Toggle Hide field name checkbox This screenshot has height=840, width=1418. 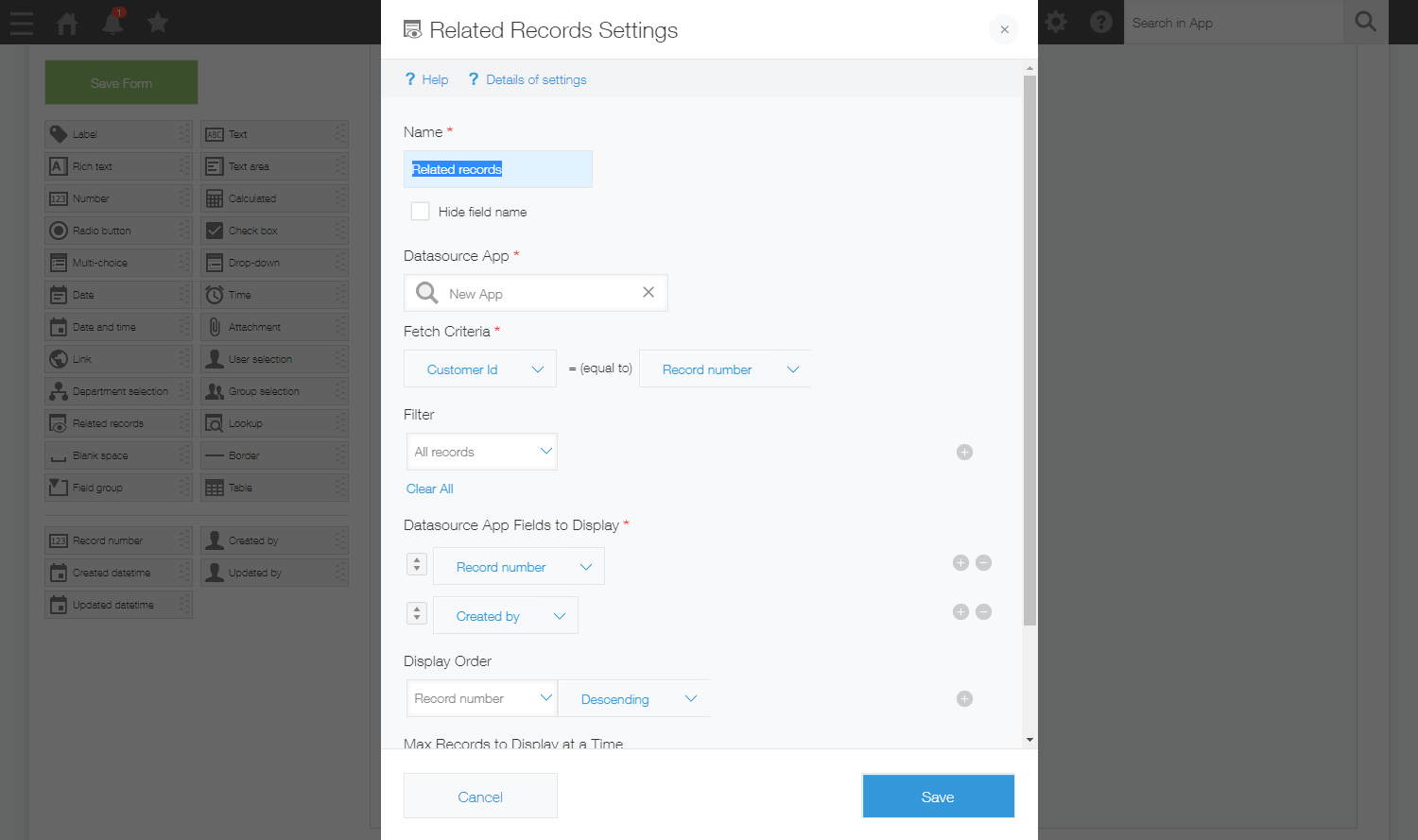point(420,212)
